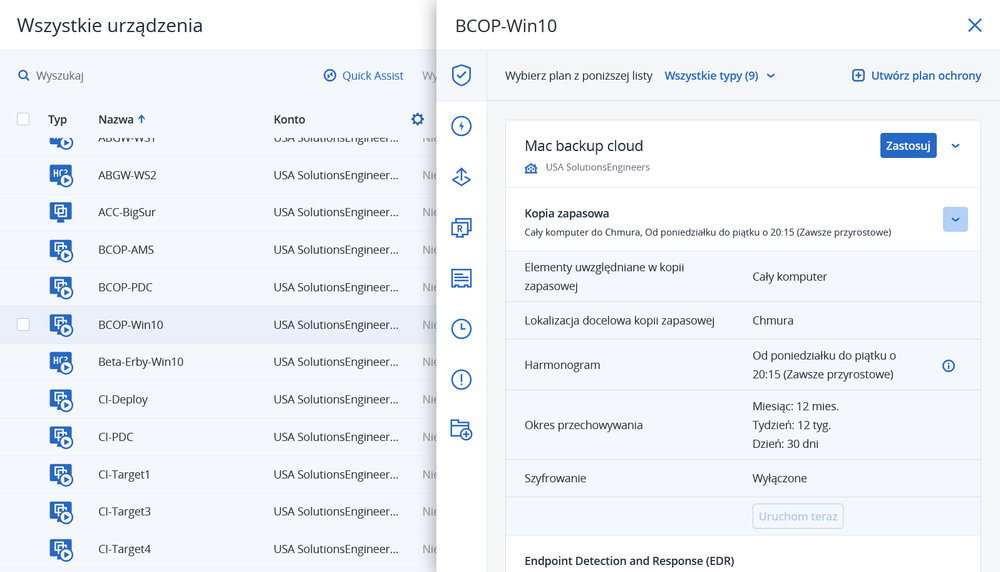Image resolution: width=1000 pixels, height=572 pixels.
Task: Click the Mac backup cloud plan title
Action: (584, 146)
